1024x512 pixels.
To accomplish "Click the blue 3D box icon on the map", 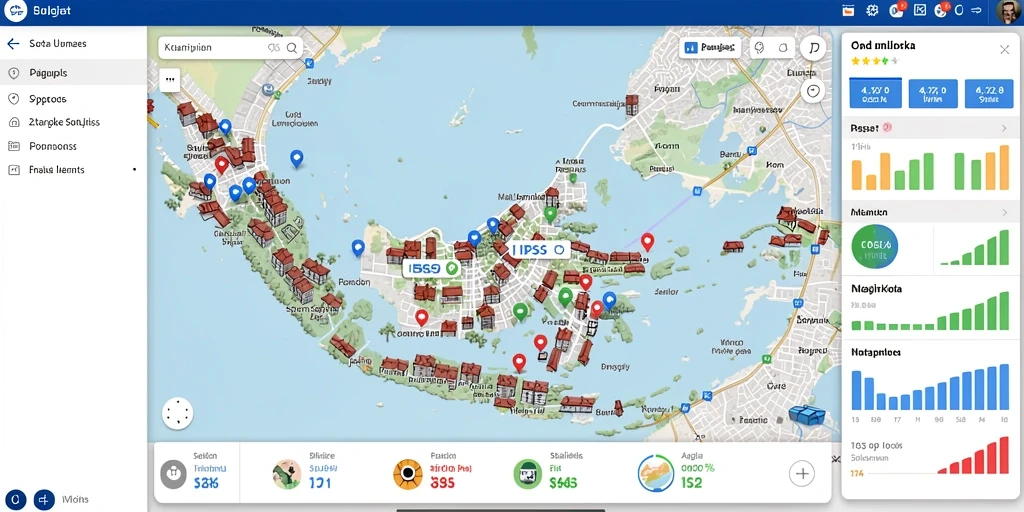I will click(807, 415).
